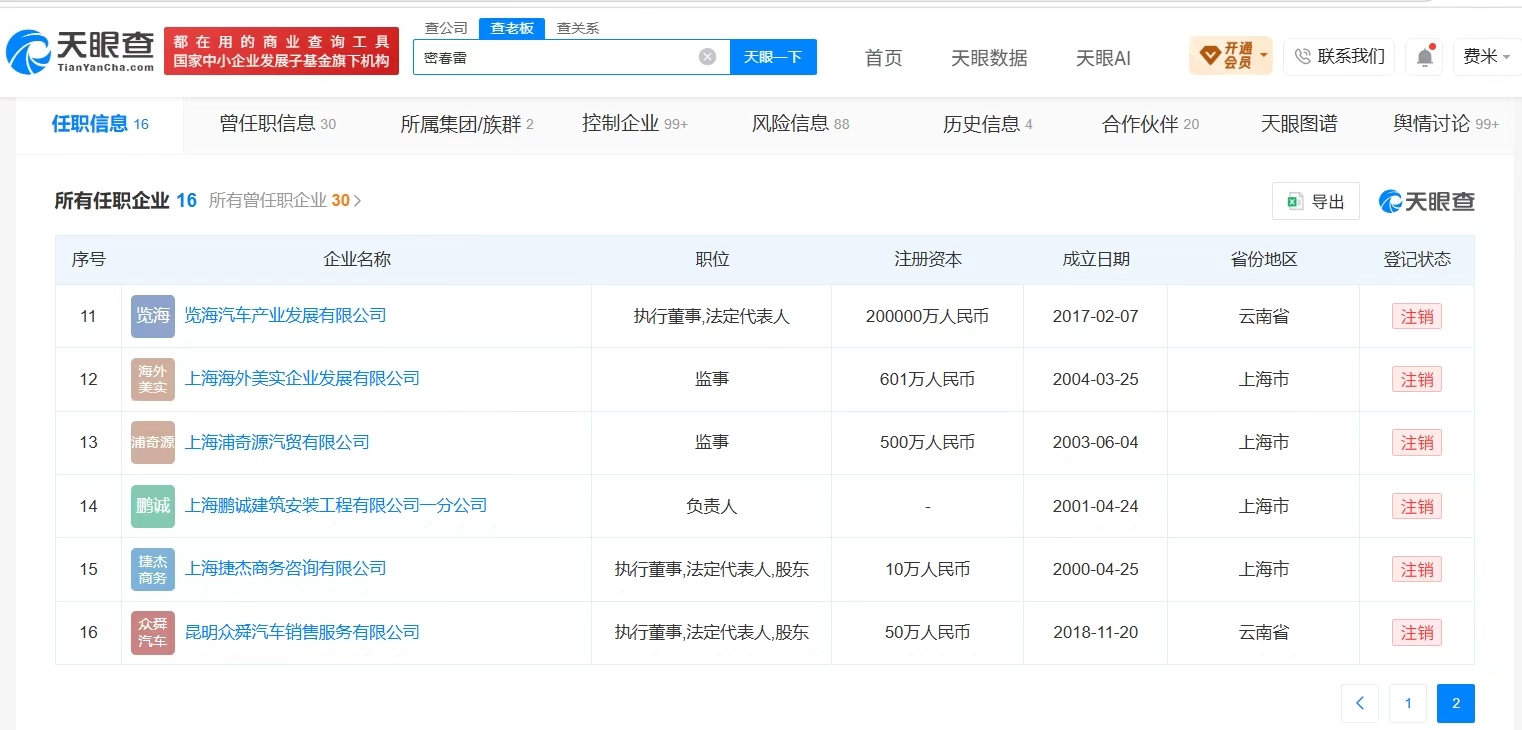Click the 鹏诚 company logo icon
Image resolution: width=1522 pixels, height=730 pixels.
tap(153, 506)
